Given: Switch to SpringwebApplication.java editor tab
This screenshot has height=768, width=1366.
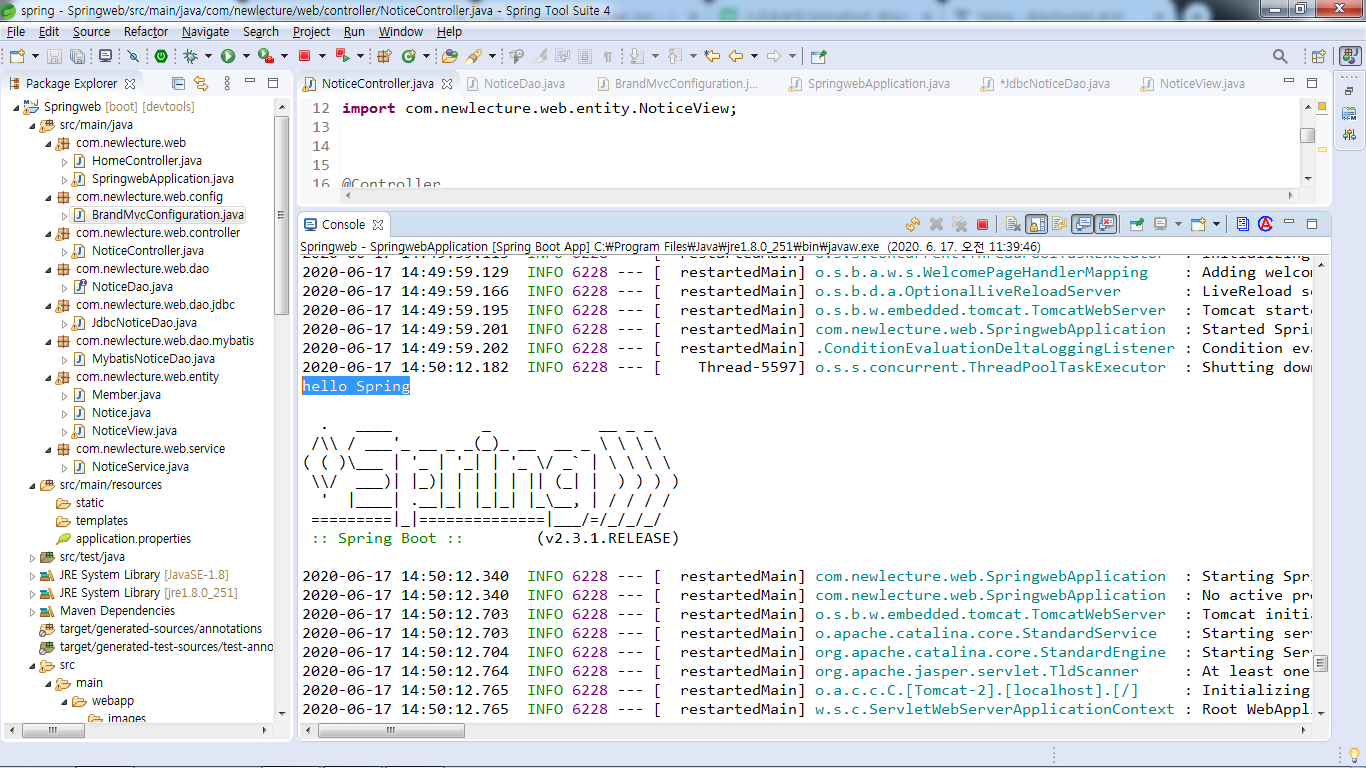Looking at the screenshot, I should coord(878,84).
